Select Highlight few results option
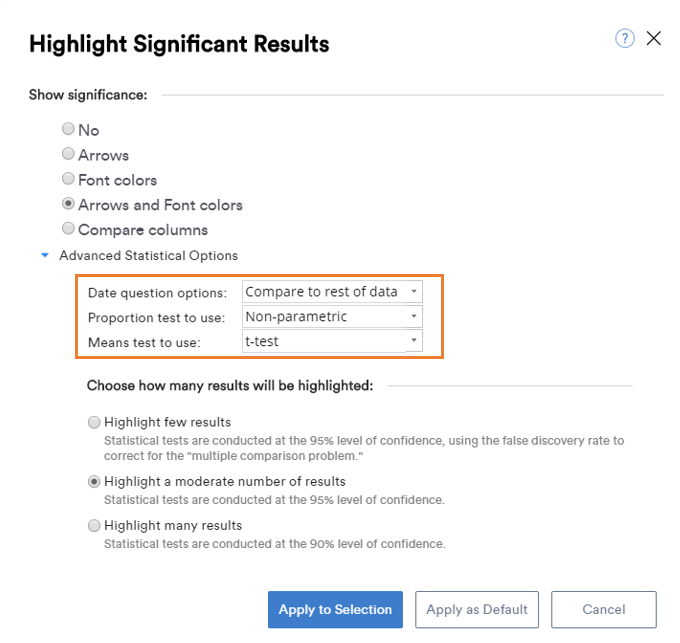Image resolution: width=680 pixels, height=643 pixels. click(x=94, y=422)
